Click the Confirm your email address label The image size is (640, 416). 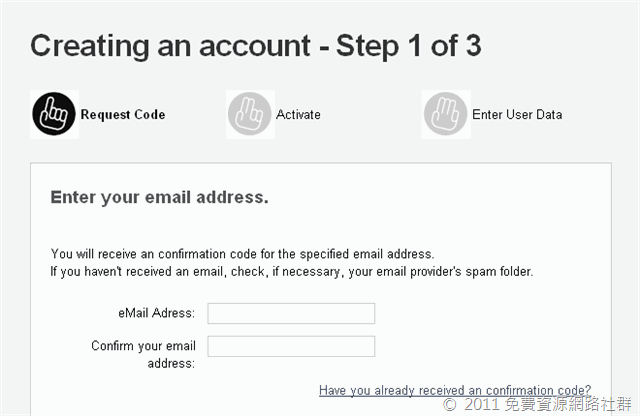point(143,354)
